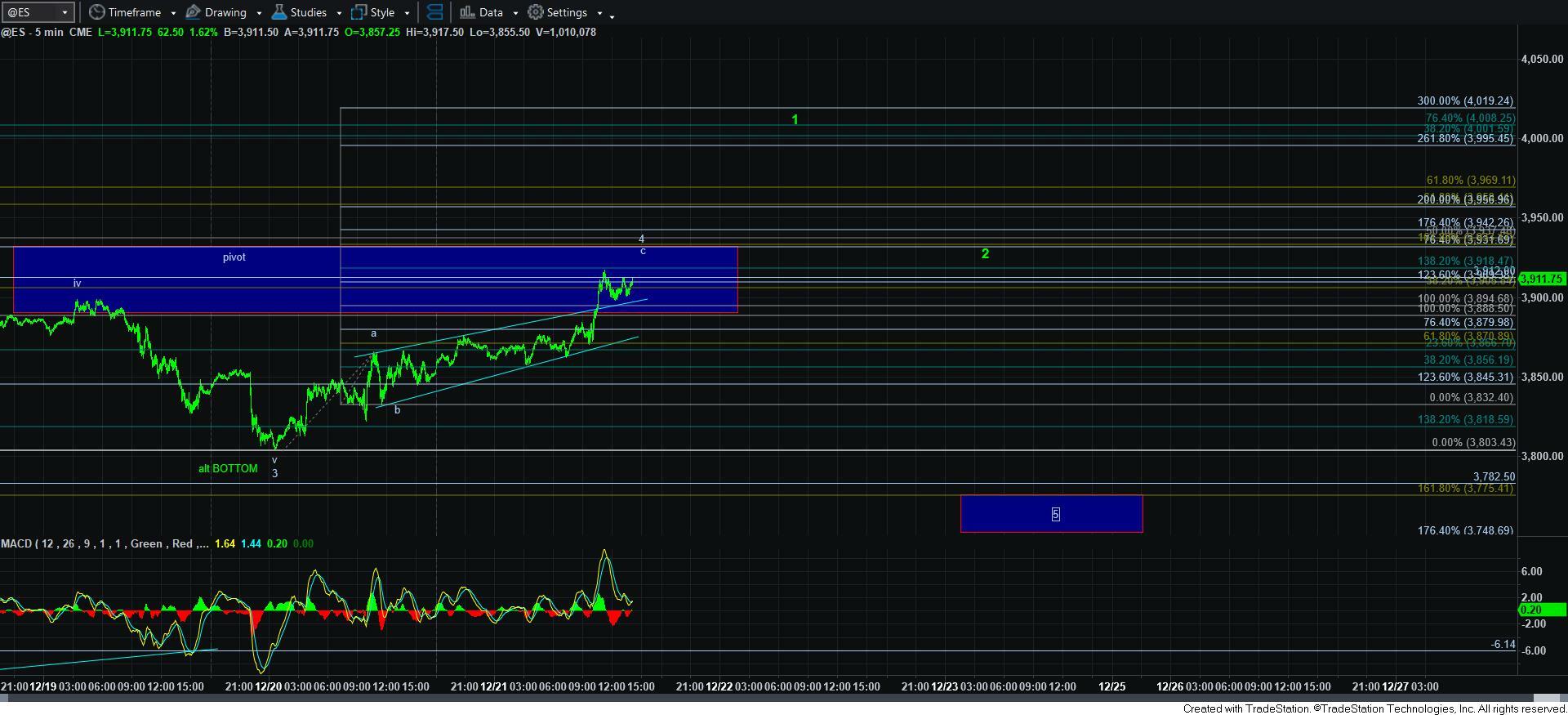Open the Data dropdown arrow
Screen dimensions: 1568x715
point(515,14)
